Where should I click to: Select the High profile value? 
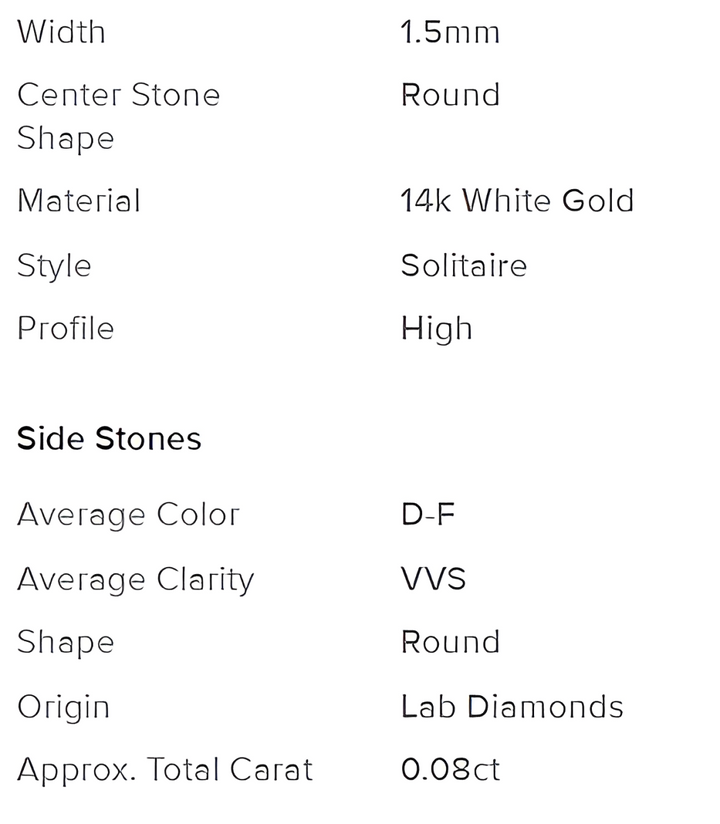pos(436,329)
